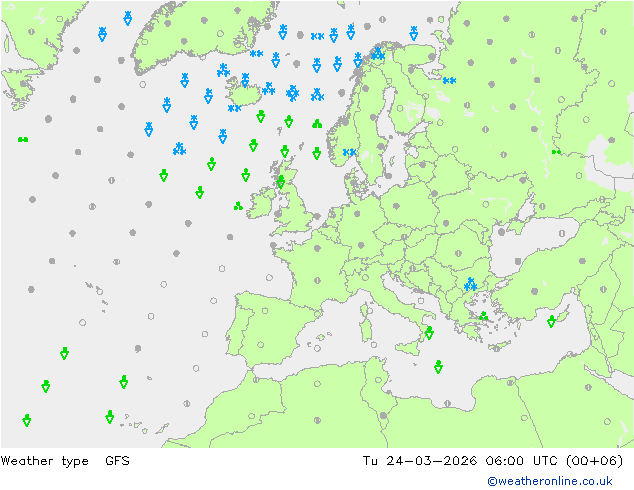Click the half-filled circle in the Black Sea

(x=562, y=233)
